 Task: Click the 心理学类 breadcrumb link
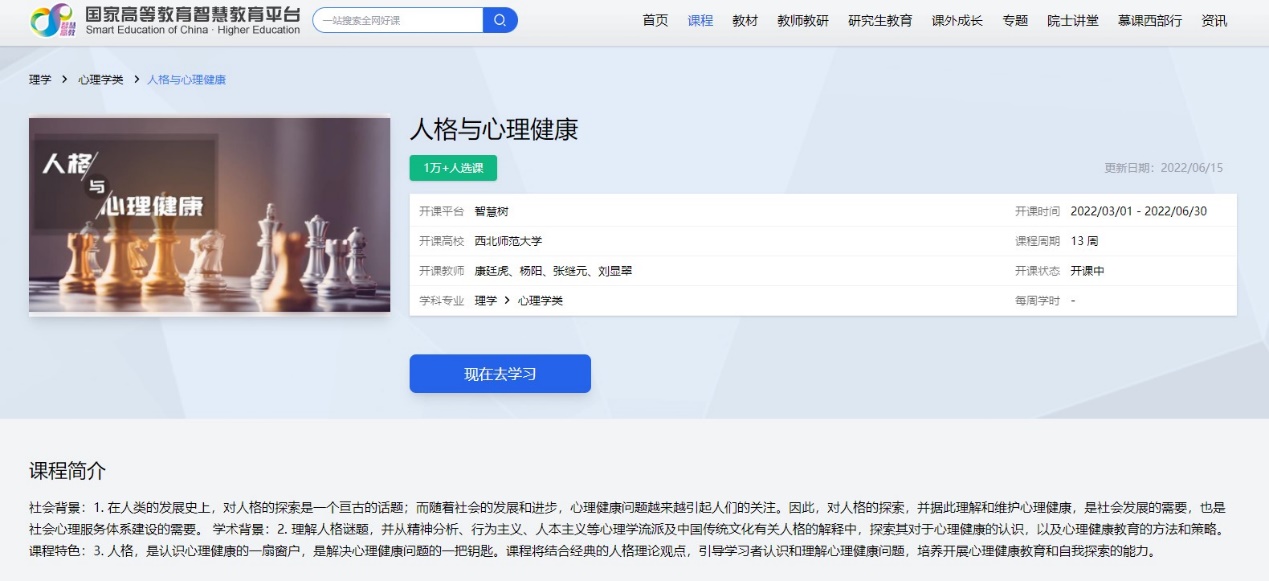101,80
